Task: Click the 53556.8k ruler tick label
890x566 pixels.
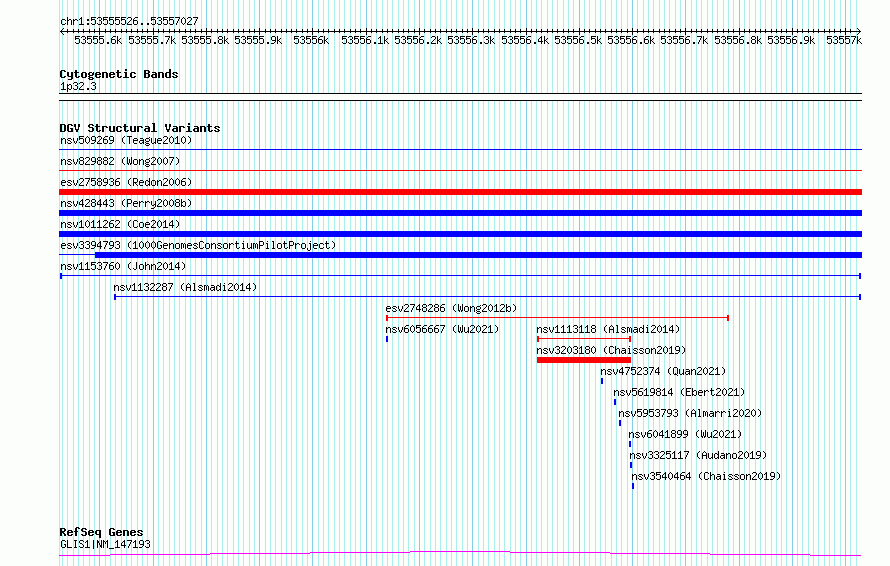Action: click(x=738, y=40)
